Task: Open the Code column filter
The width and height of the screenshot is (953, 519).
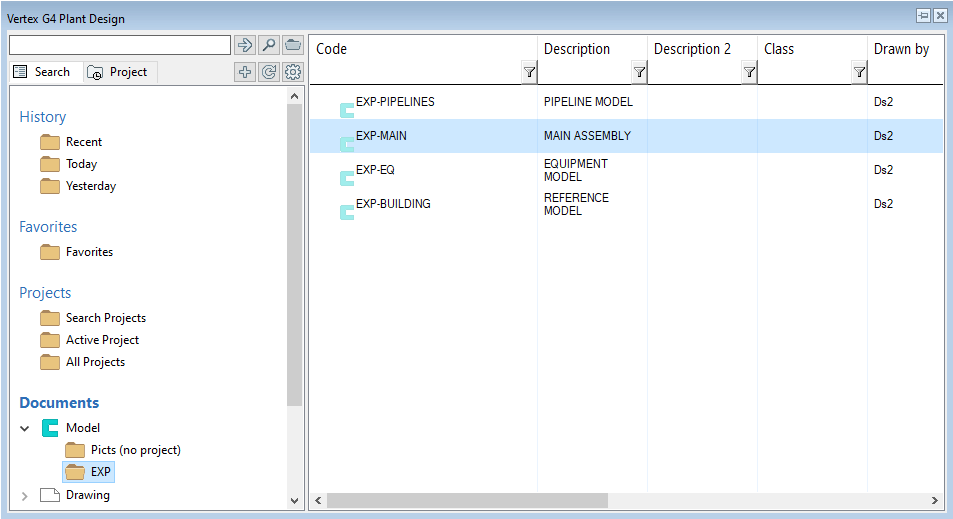Action: click(529, 72)
